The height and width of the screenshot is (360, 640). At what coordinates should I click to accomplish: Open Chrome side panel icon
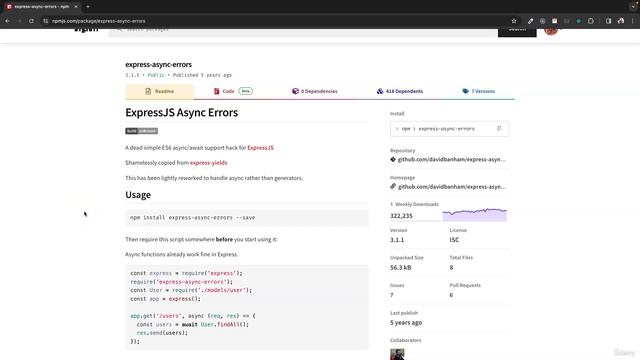(608, 21)
